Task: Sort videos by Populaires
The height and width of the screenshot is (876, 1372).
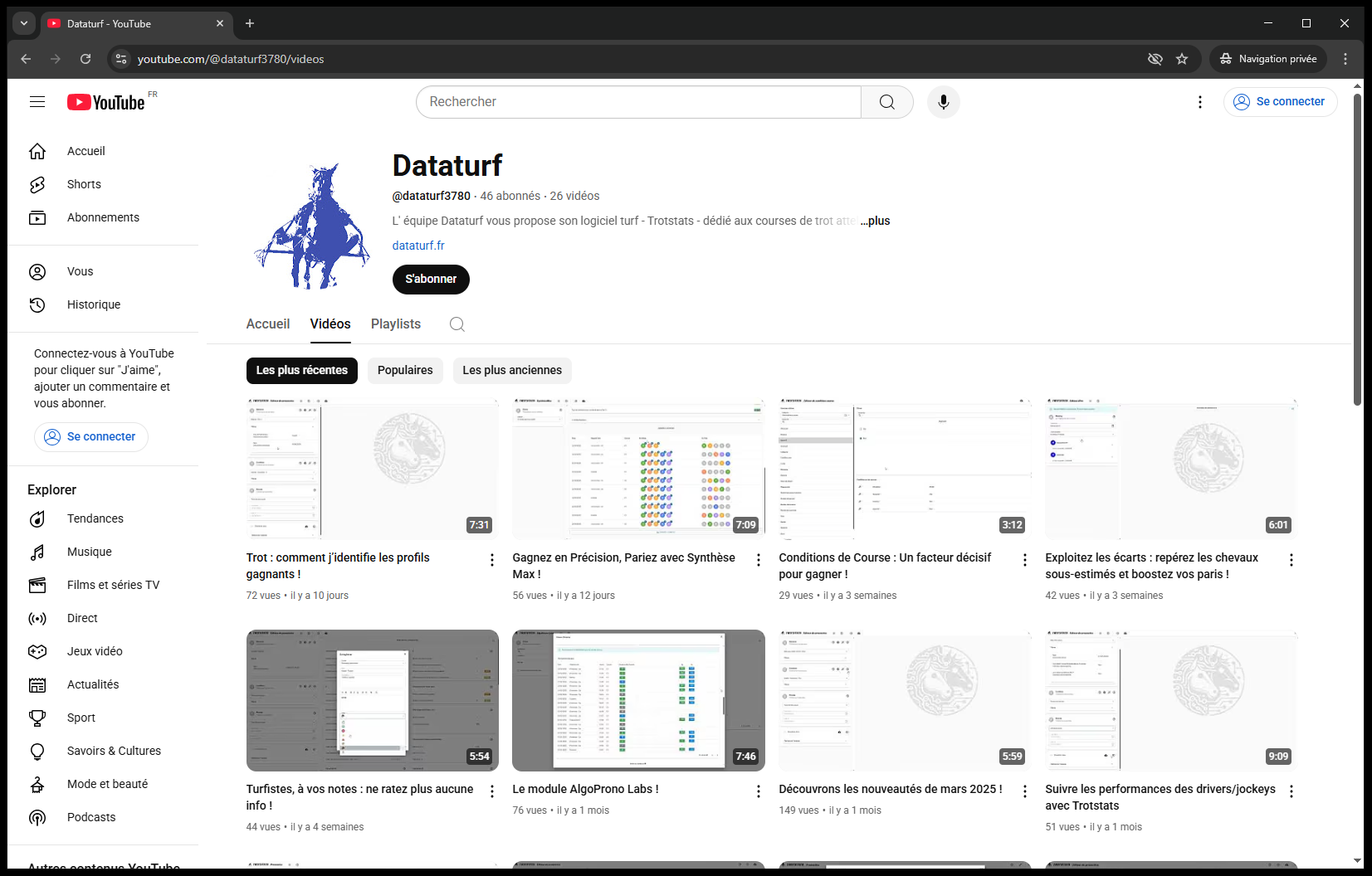Action: point(405,371)
